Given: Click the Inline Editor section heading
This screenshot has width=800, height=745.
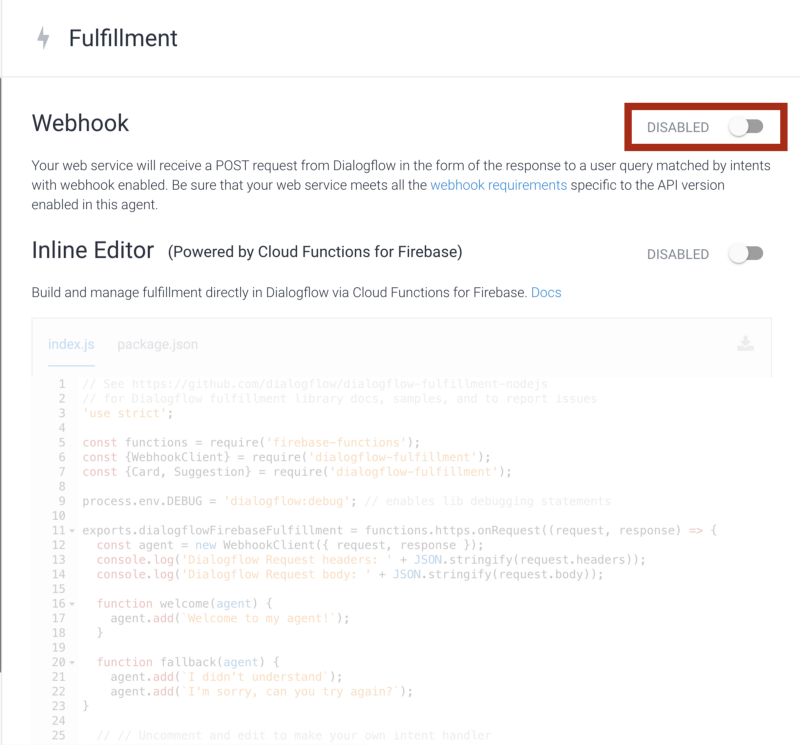Looking at the screenshot, I should (93, 250).
